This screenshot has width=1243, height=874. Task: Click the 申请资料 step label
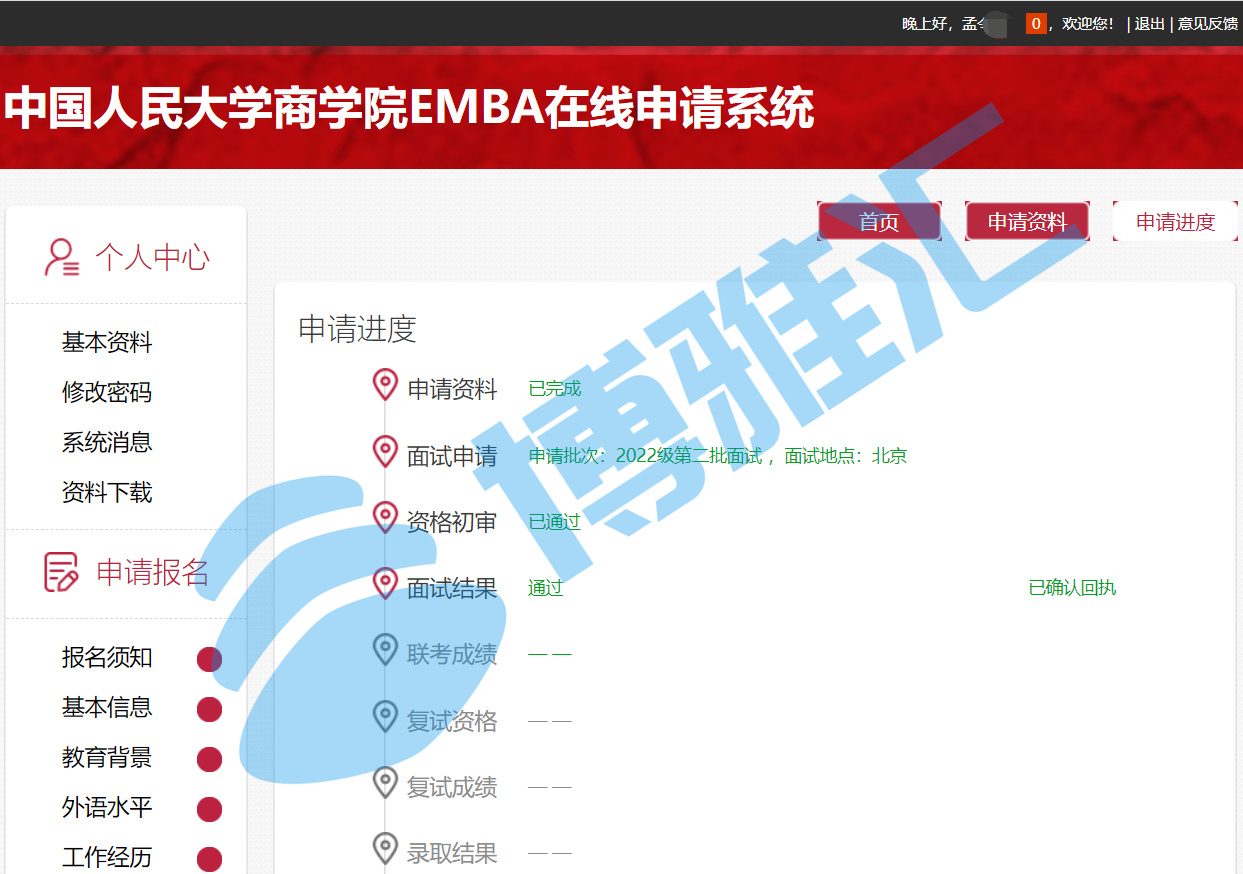click(452, 390)
